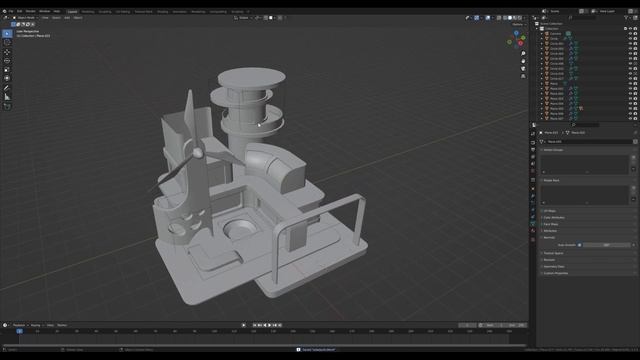Click the zoom magnifier viewport navigation icon
The width and height of the screenshot is (640, 360).
pyautogui.click(x=523, y=53)
